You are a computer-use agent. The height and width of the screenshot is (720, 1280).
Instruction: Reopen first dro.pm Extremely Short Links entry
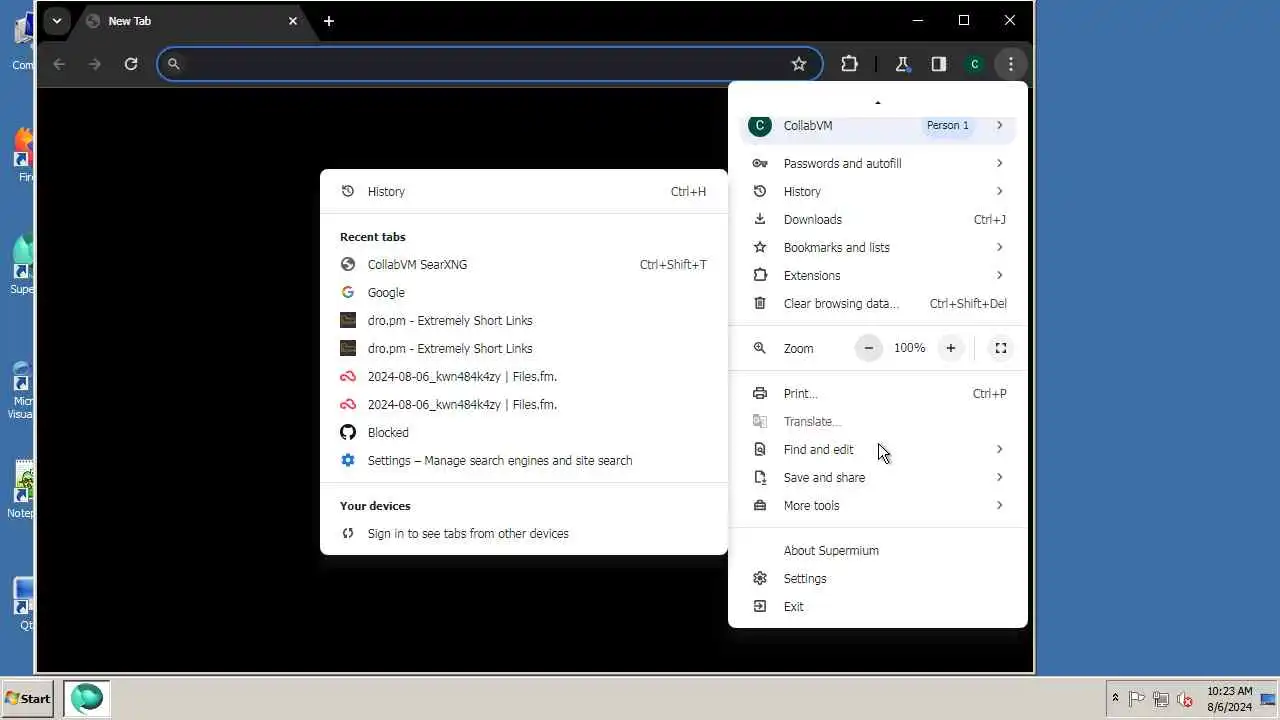524,320
